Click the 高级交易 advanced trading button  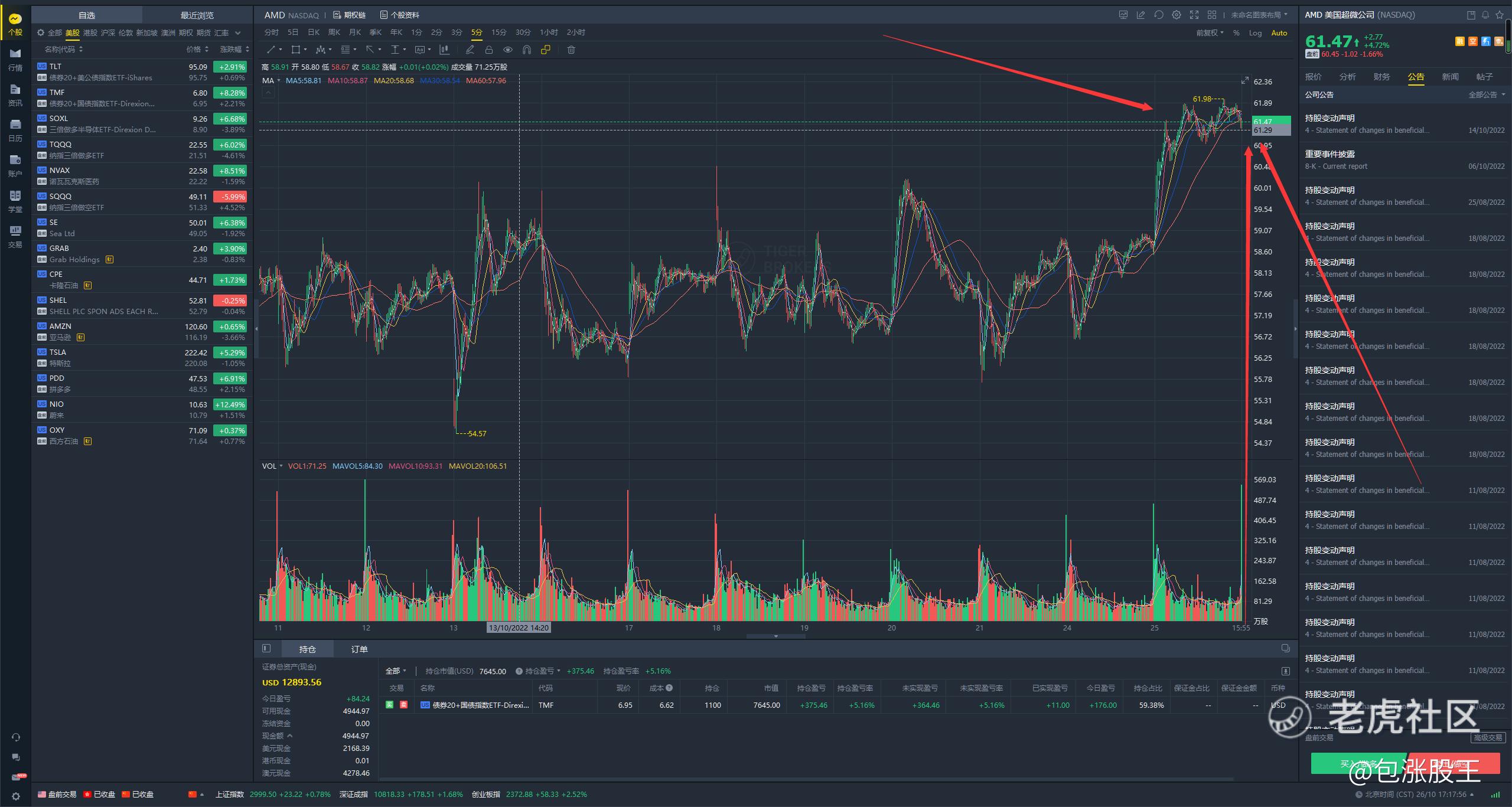[x=1488, y=737]
